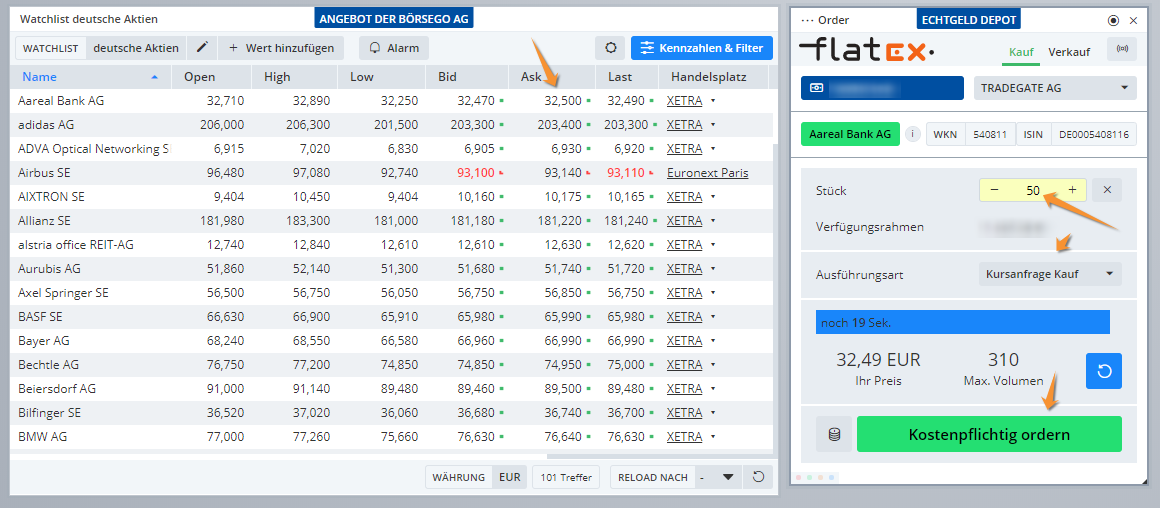
Task: Switch to the Verkauf tab
Action: [1069, 52]
